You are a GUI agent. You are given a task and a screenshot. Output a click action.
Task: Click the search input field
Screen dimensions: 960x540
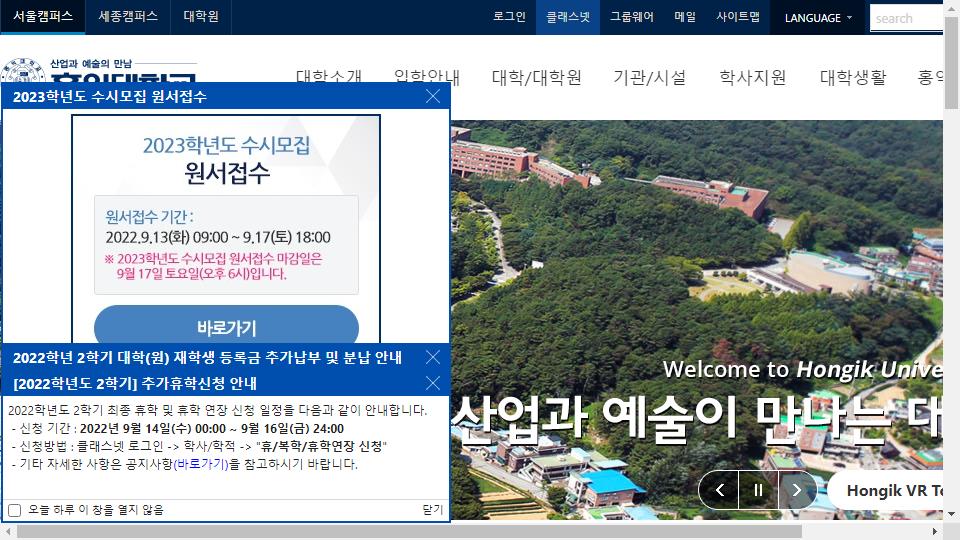click(905, 18)
